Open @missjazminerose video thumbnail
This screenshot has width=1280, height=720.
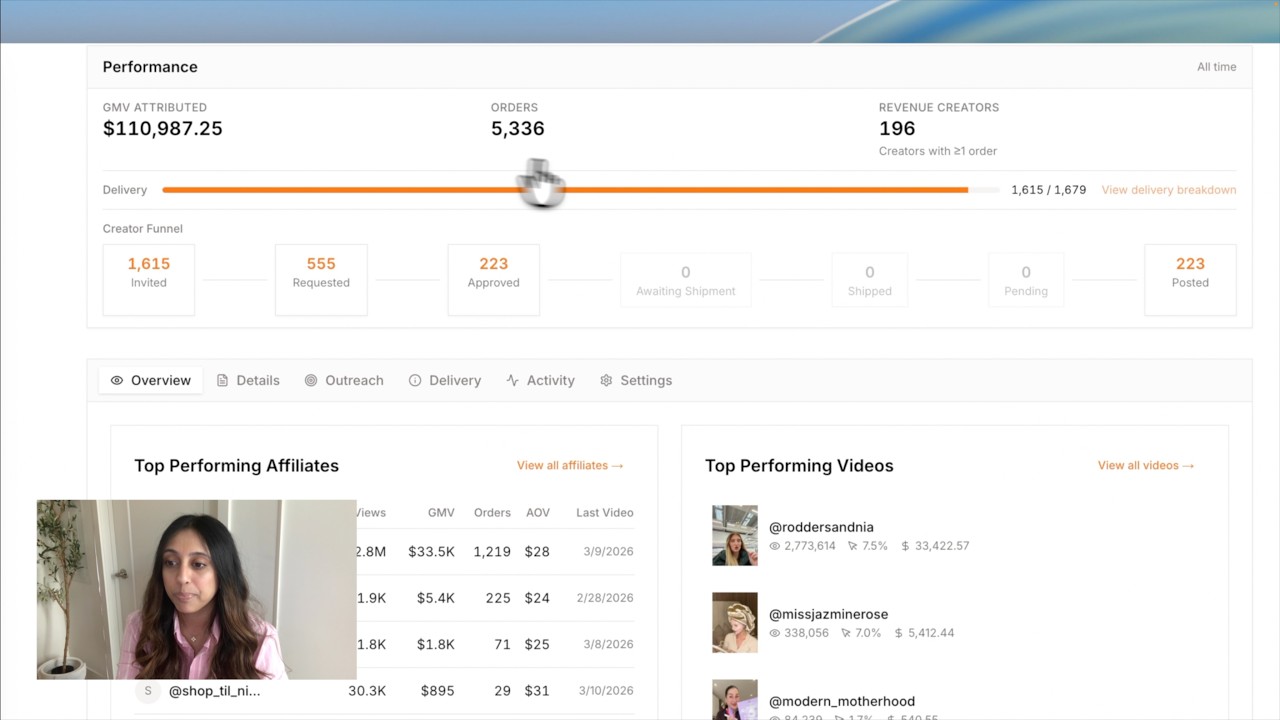click(735, 622)
